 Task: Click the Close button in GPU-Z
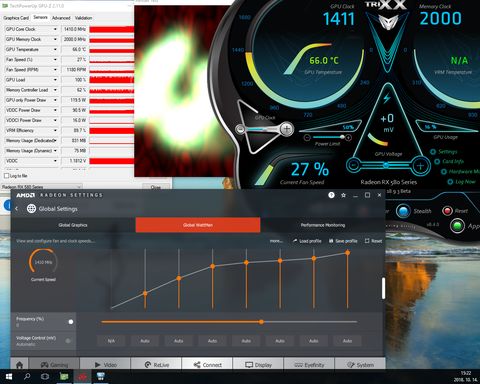point(155,187)
